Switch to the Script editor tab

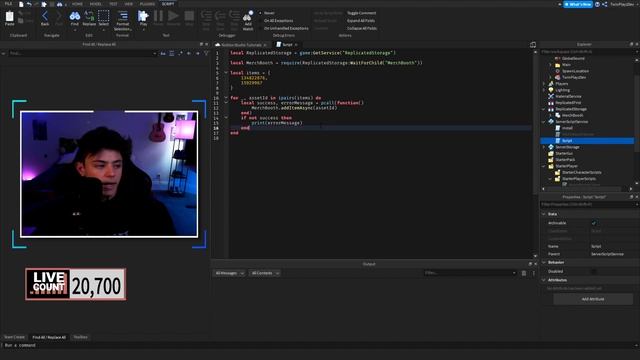click(x=287, y=44)
